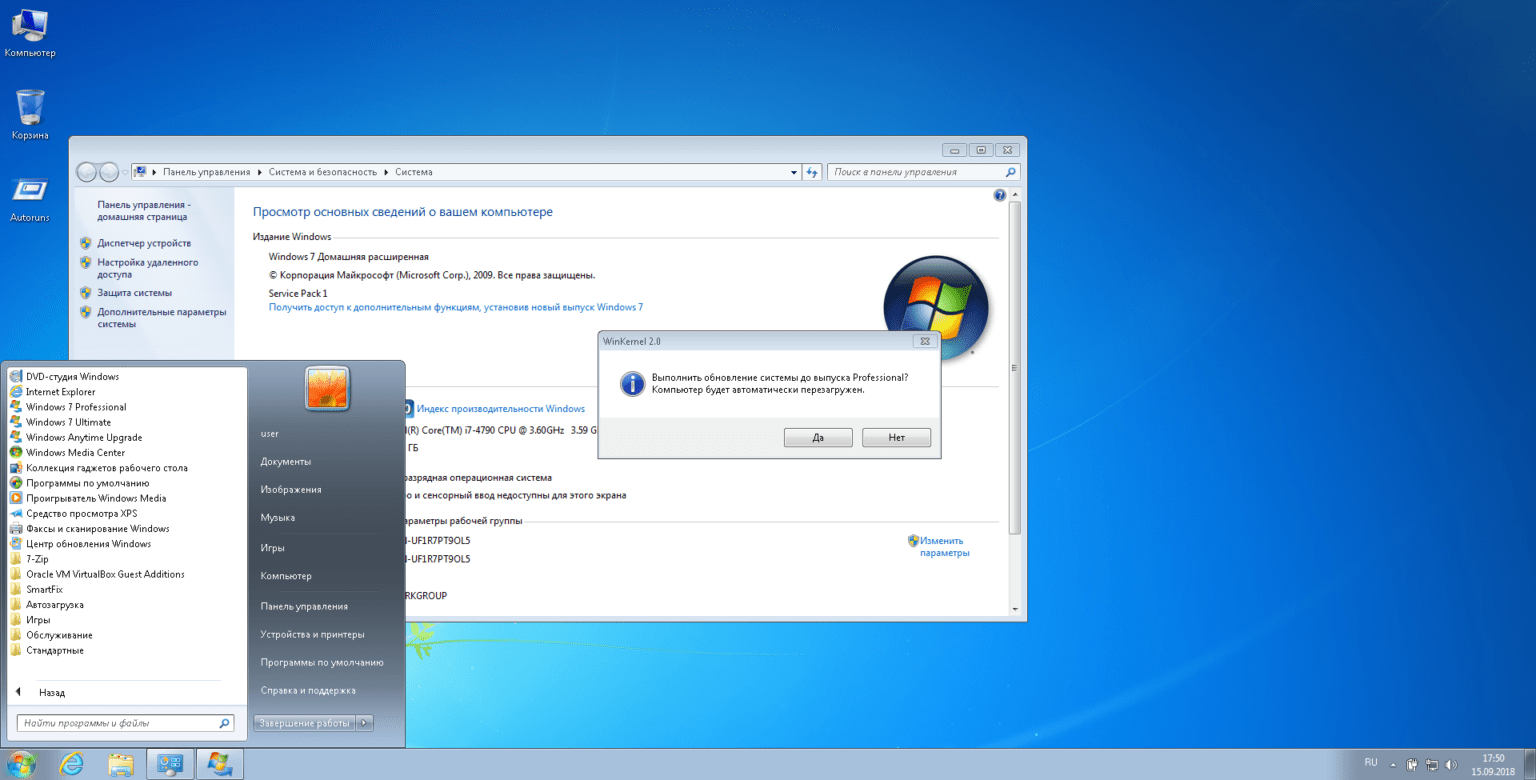Expand shutdown options arrow
This screenshot has height=780, width=1536.
click(364, 723)
